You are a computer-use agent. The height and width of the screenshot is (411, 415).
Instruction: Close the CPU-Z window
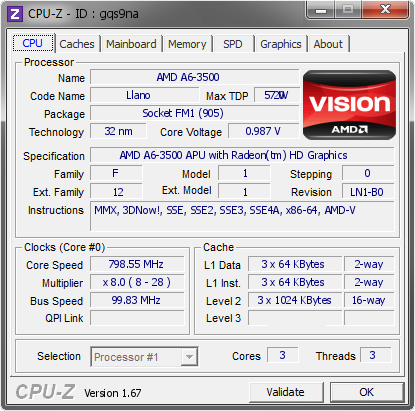[x=385, y=10]
